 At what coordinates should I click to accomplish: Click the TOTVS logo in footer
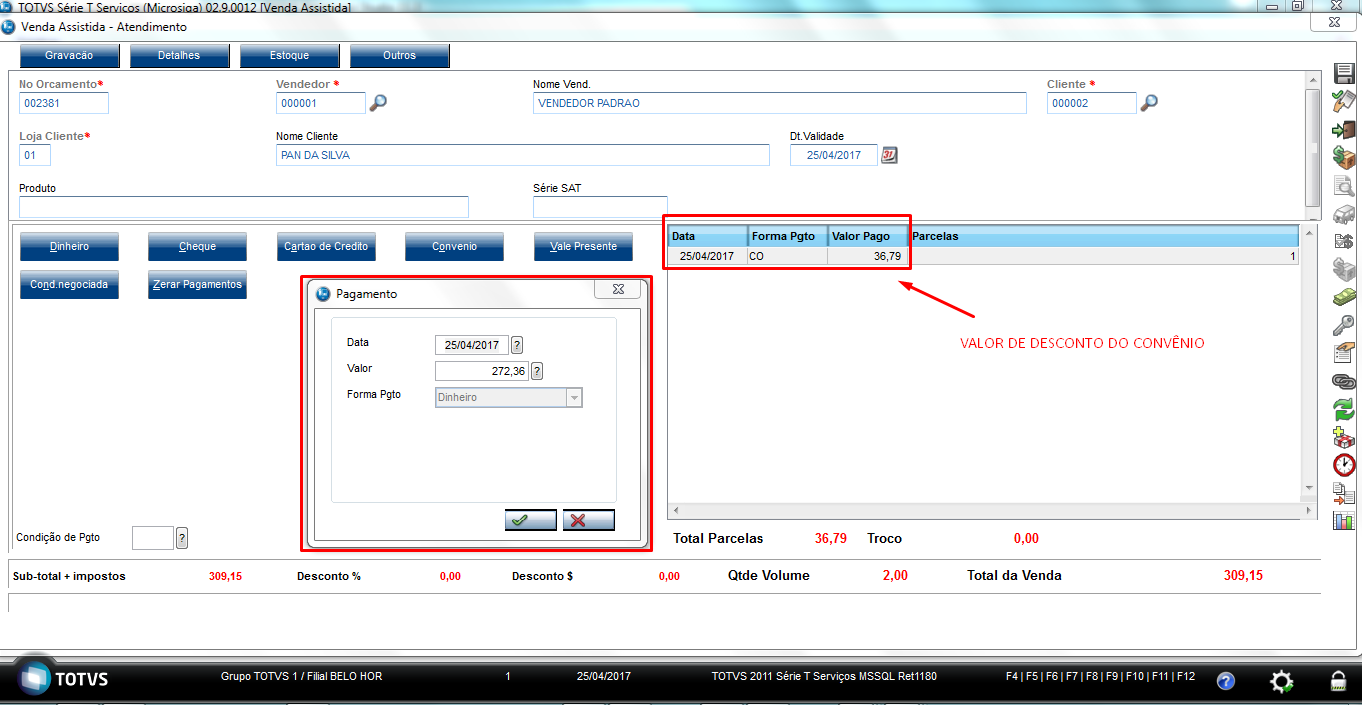65,680
